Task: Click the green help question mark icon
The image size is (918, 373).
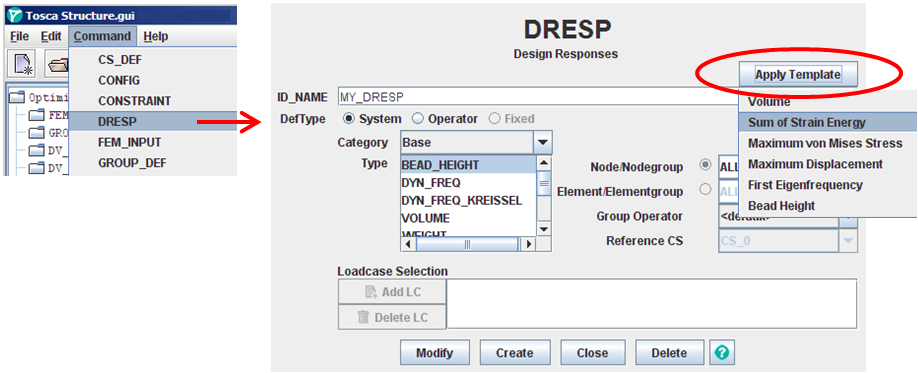Action: 722,353
